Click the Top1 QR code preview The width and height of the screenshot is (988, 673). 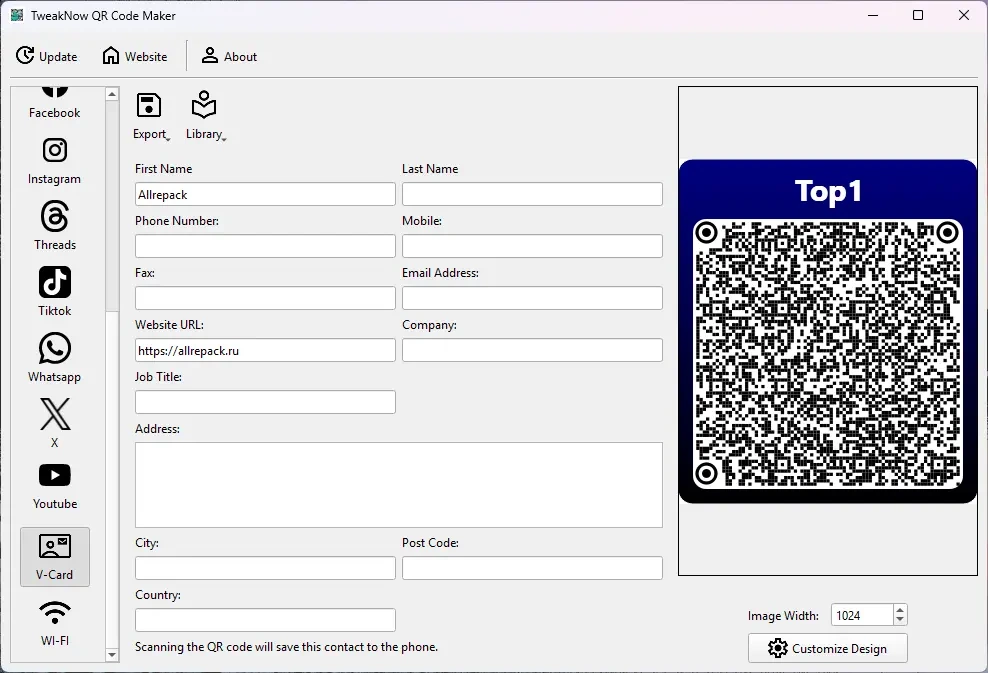(828, 331)
